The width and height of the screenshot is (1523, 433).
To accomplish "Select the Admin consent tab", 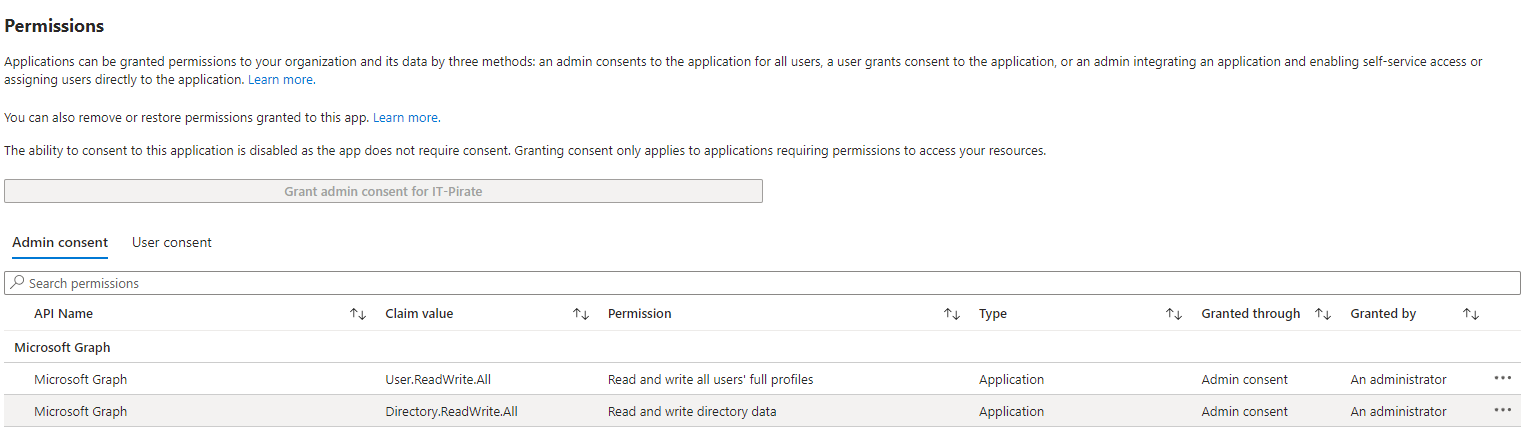I will click(x=60, y=242).
